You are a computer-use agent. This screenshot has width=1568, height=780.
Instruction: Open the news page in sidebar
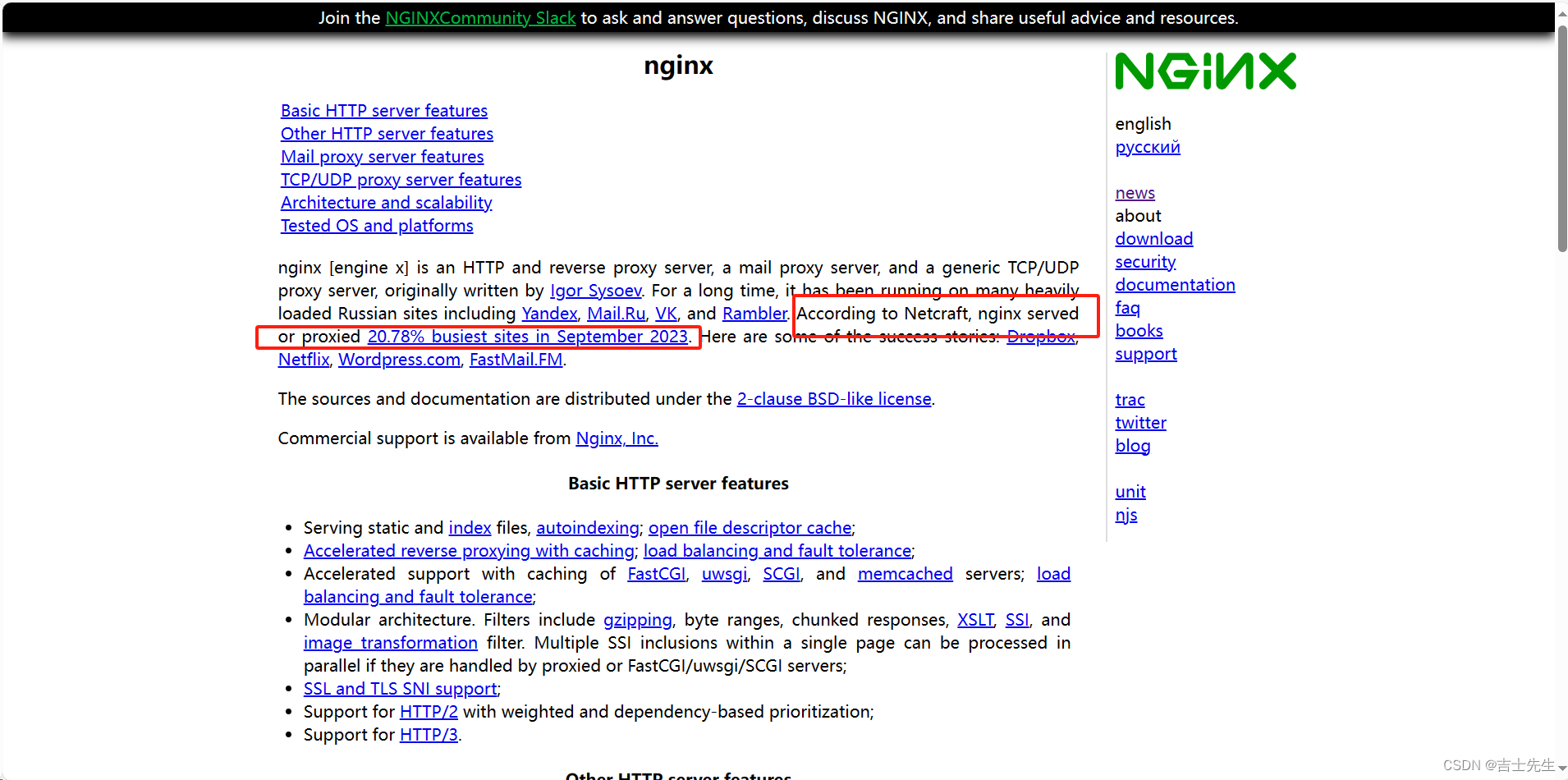(x=1135, y=193)
